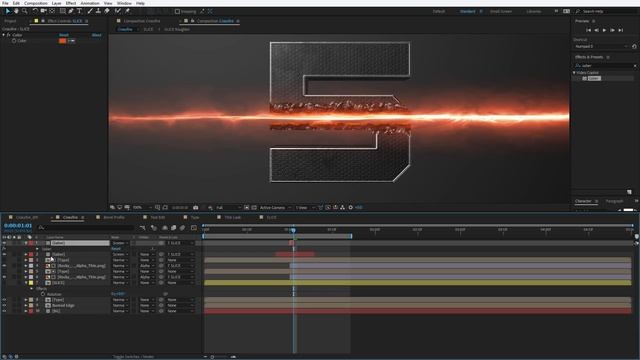Select the Eraser tool
This screenshot has height=360, width=640.
point(107,11)
